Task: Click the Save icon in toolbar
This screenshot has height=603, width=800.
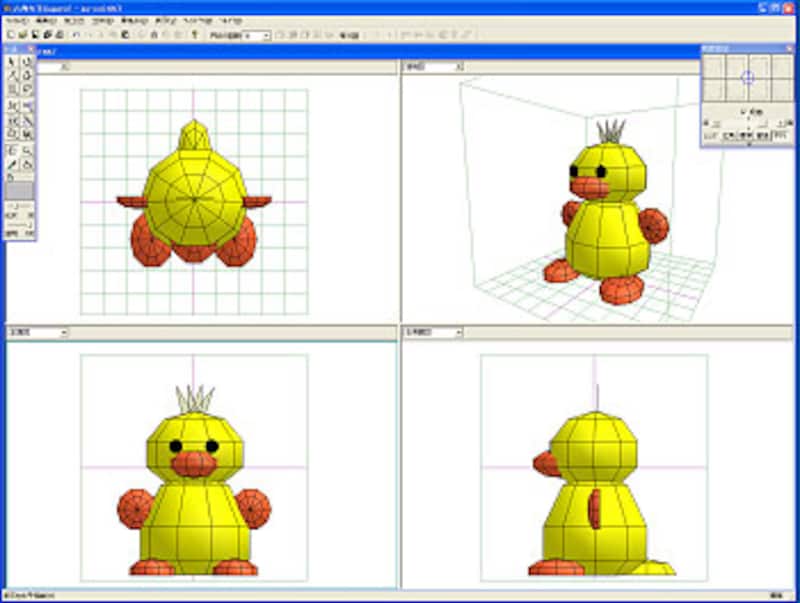Action: pyautogui.click(x=35, y=35)
